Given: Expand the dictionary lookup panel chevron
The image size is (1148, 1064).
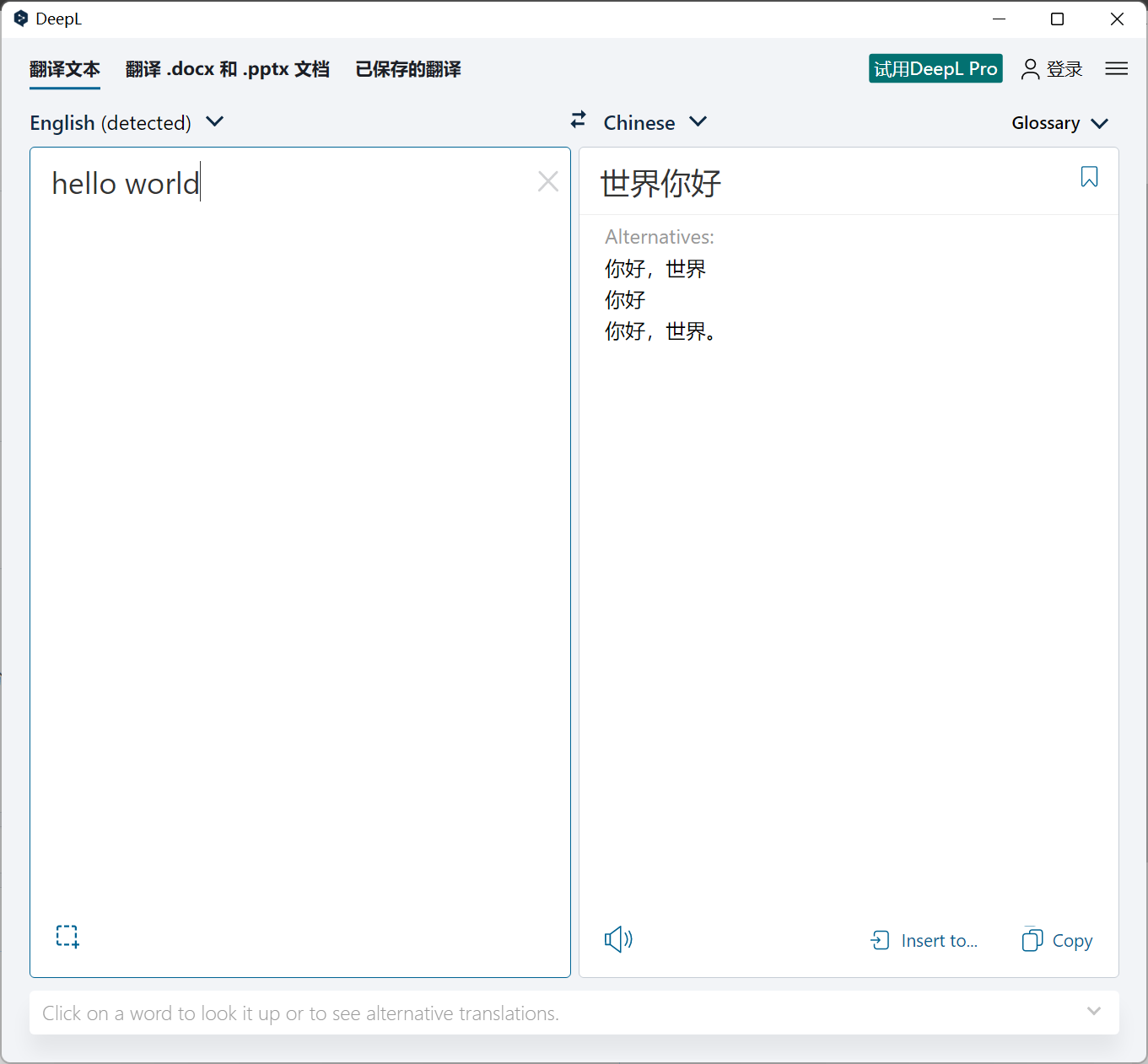Looking at the screenshot, I should (1094, 1011).
